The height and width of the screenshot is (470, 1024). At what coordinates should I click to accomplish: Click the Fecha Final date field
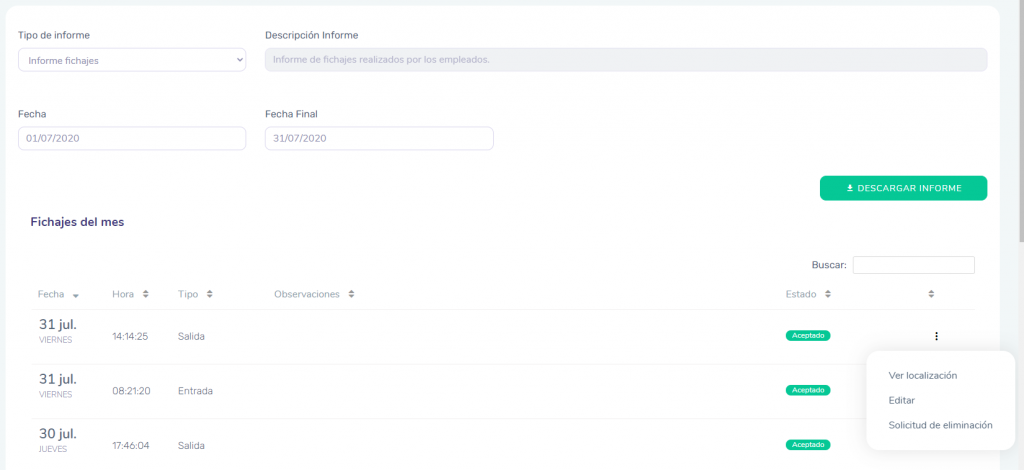point(379,138)
